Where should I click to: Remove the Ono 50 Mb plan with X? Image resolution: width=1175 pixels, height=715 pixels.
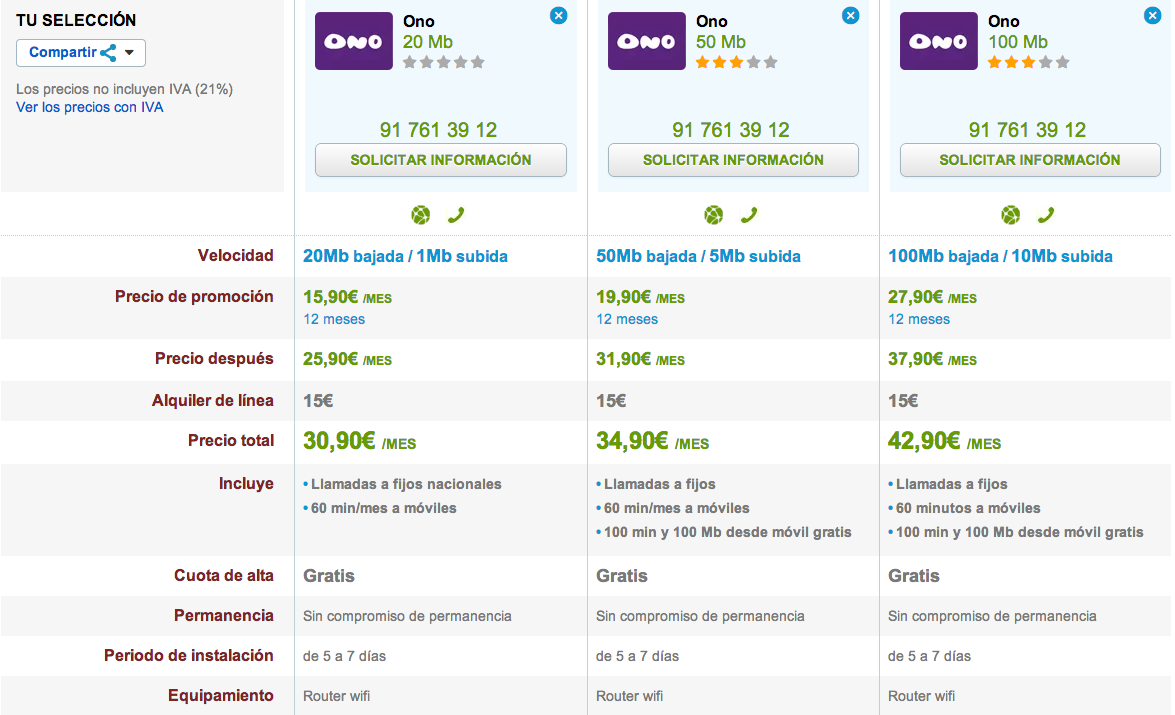coord(851,16)
